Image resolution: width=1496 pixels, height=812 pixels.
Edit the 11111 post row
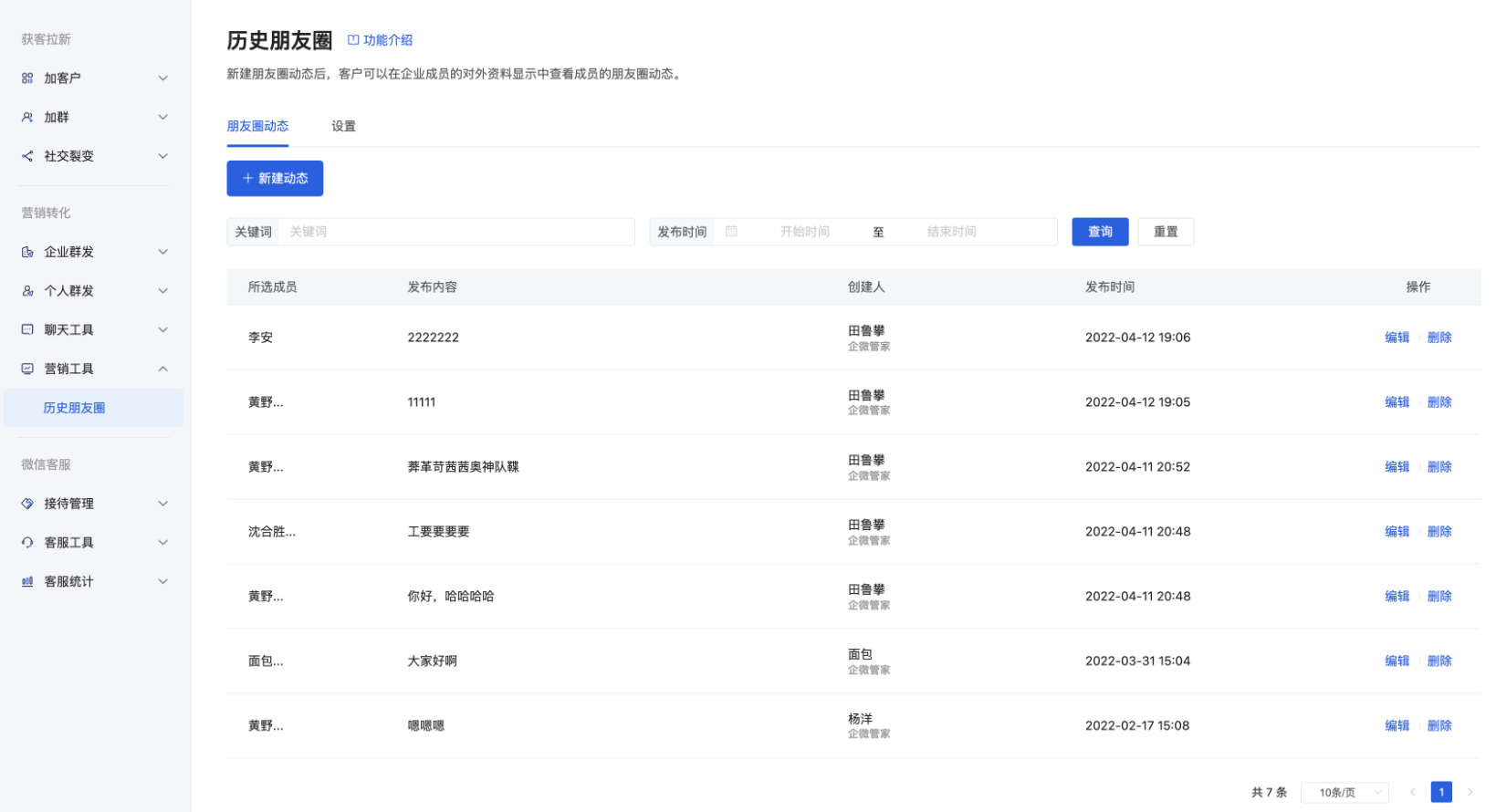(1397, 402)
